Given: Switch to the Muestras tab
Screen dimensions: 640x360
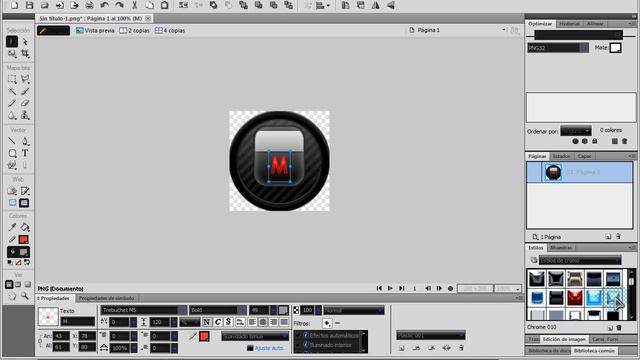Looking at the screenshot, I should coord(561,248).
